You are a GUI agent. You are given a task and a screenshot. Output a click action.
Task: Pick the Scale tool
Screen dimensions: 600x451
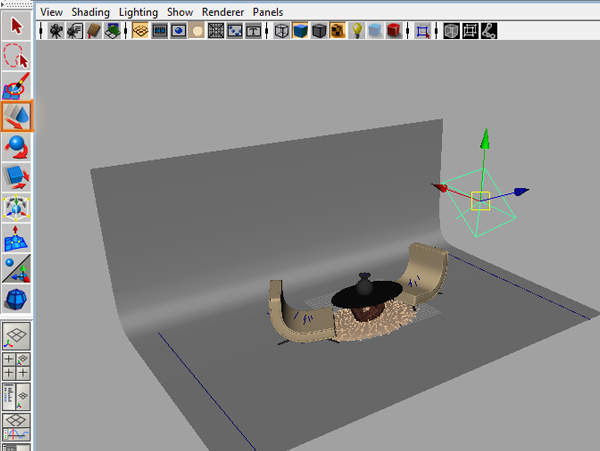point(16,177)
